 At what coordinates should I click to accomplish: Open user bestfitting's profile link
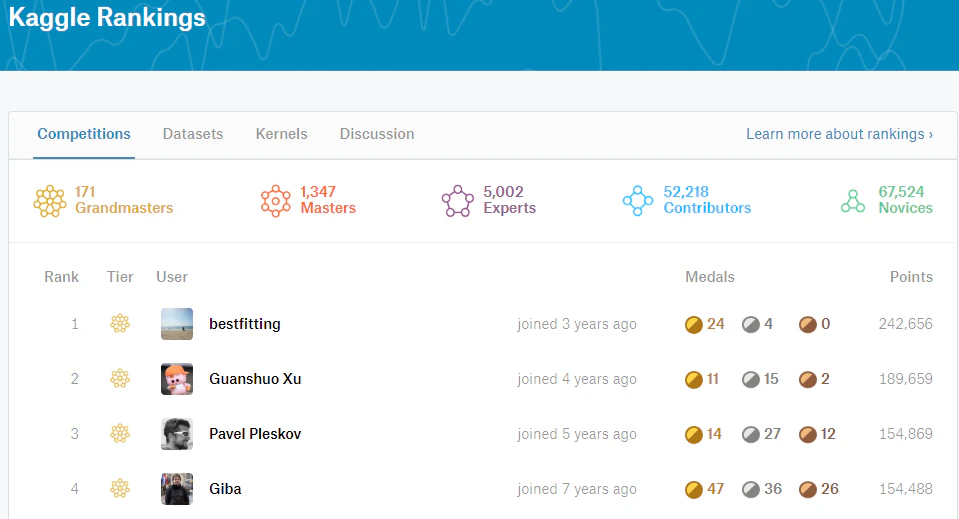click(x=245, y=324)
